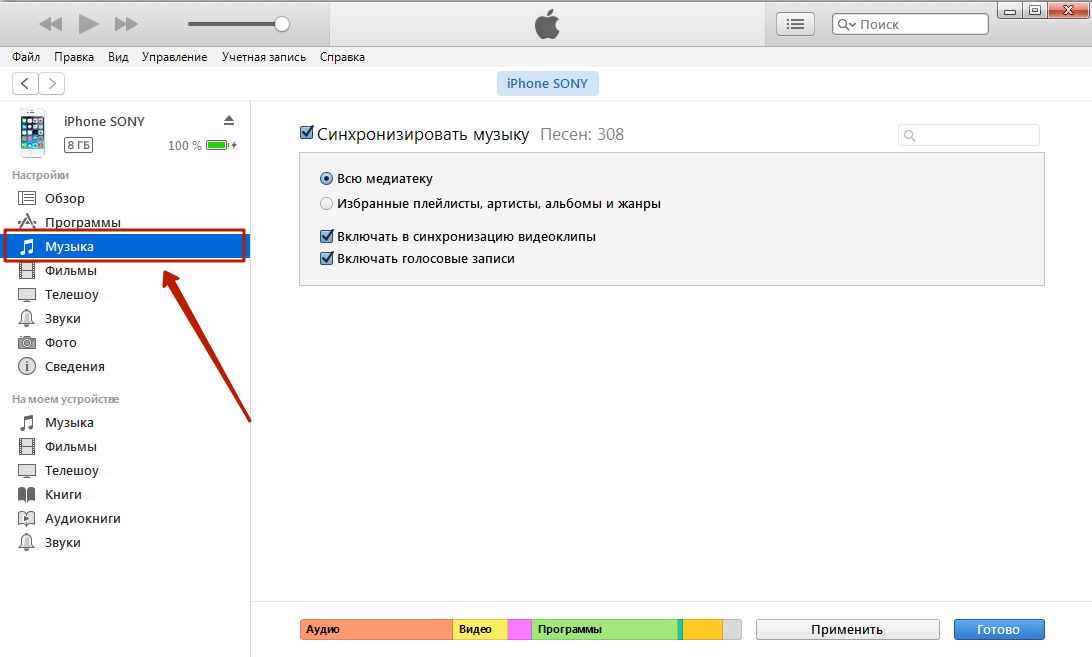Screen dimensions: 1092x657
Task: Toggle Включать голосовые записи checkbox
Action: tap(327, 258)
